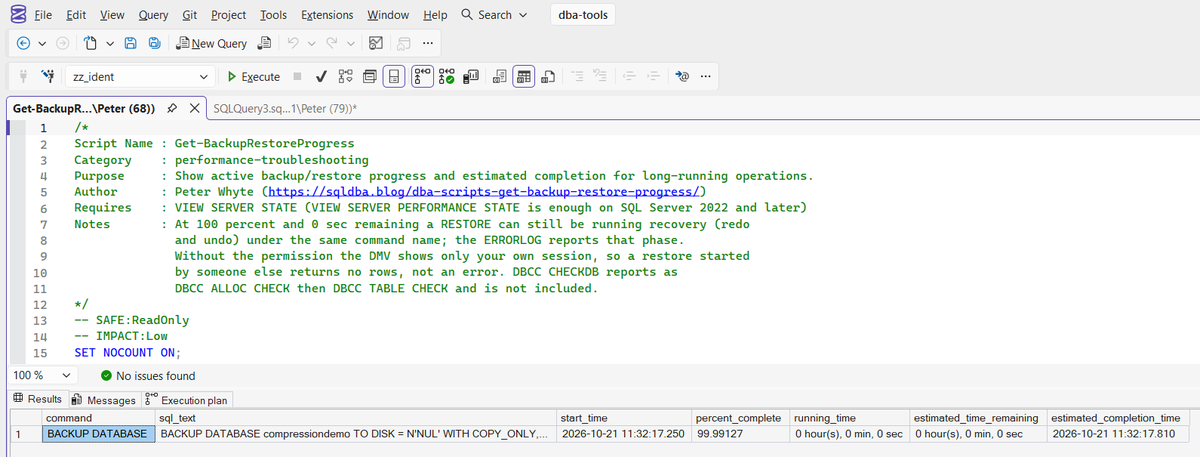The height and width of the screenshot is (457, 1200).
Task: Click the New Item file icon
Action: [x=89, y=43]
